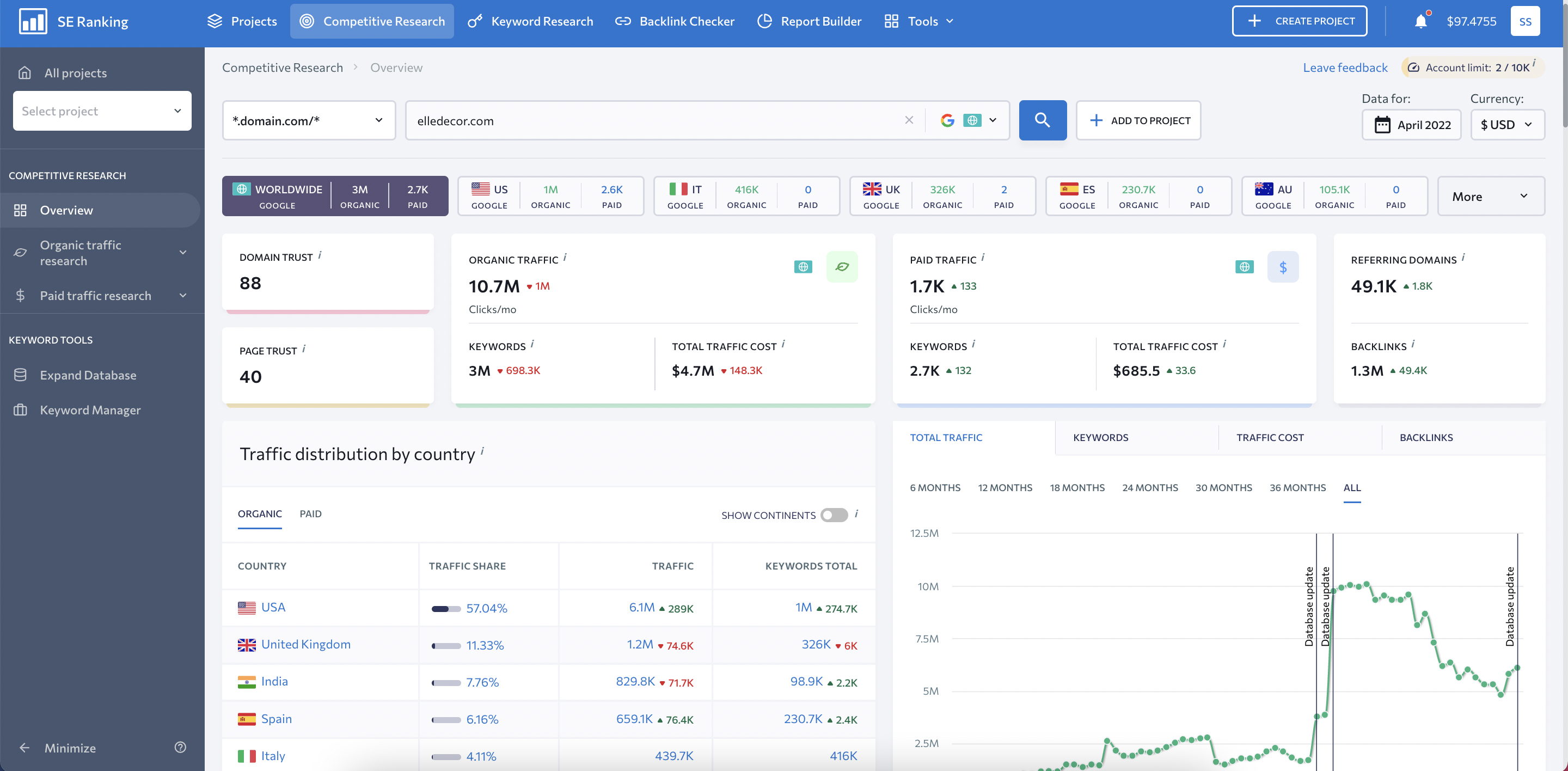The height and width of the screenshot is (771, 1568).
Task: Click the Show Continents info icon
Action: 856,513
